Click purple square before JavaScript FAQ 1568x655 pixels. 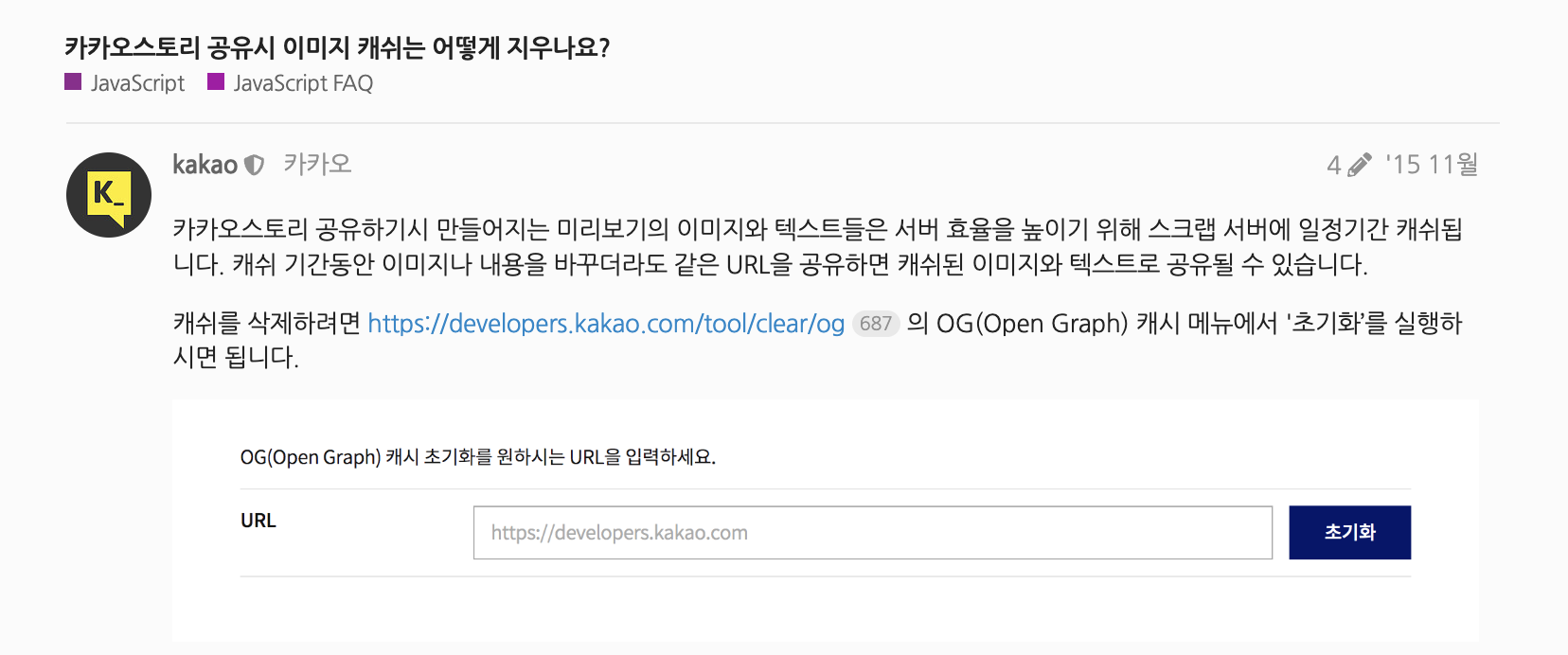tap(216, 81)
